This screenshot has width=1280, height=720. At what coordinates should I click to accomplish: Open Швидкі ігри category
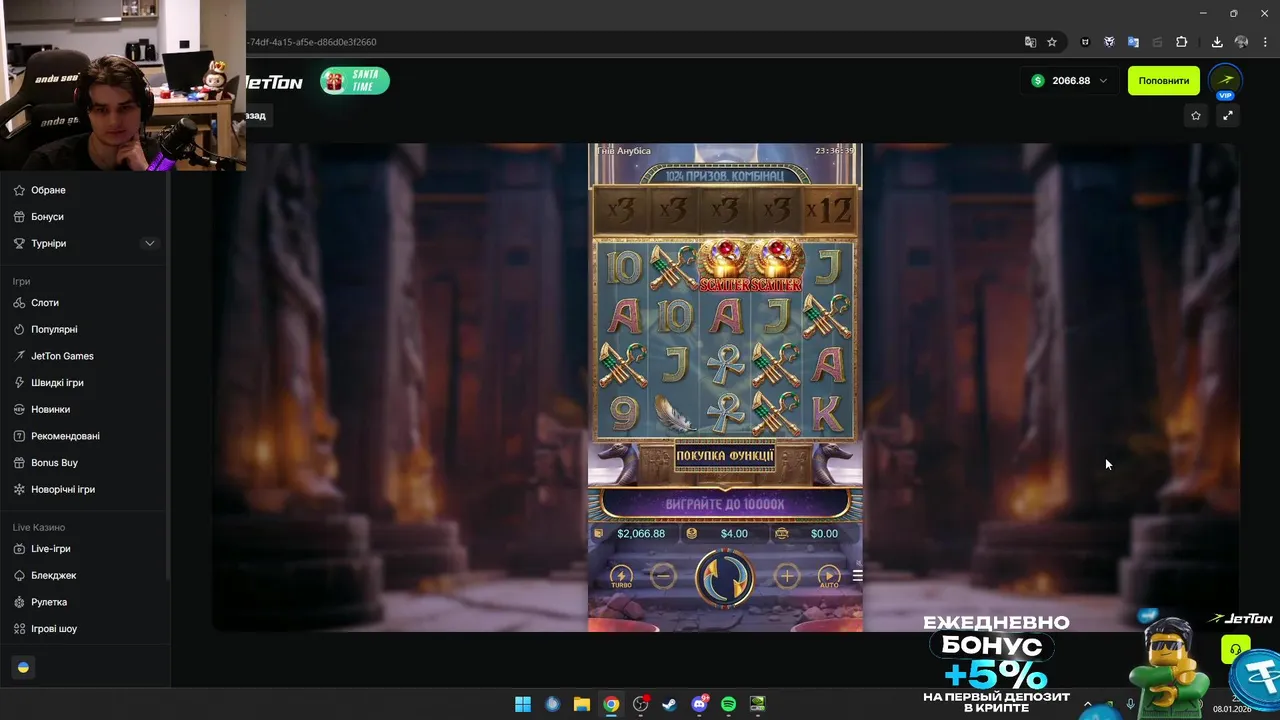click(57, 383)
